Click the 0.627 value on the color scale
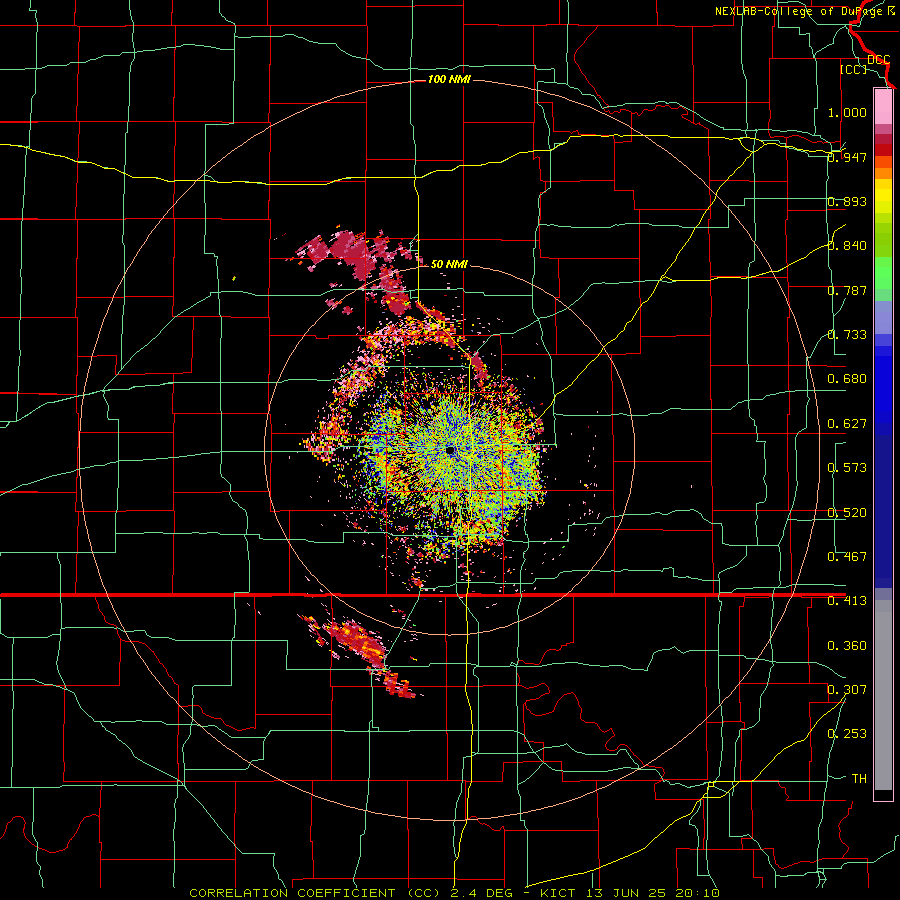Screen dimensions: 900x900 tap(847, 424)
